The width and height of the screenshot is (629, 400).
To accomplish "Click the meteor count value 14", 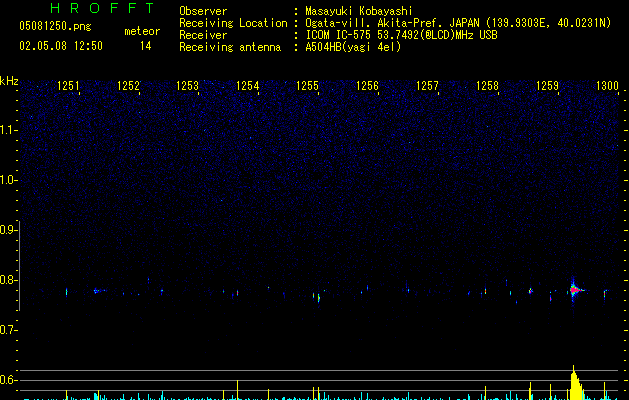I will click(x=146, y=46).
